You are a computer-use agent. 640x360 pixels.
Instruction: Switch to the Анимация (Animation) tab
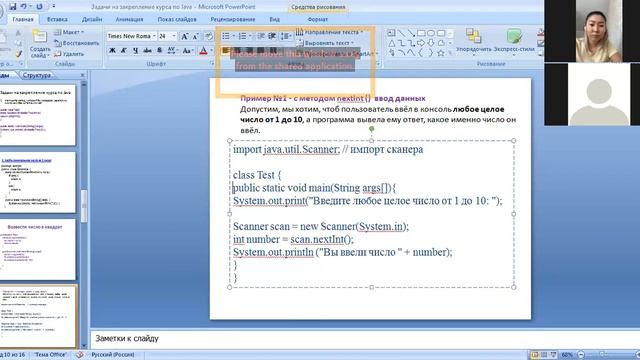129,19
